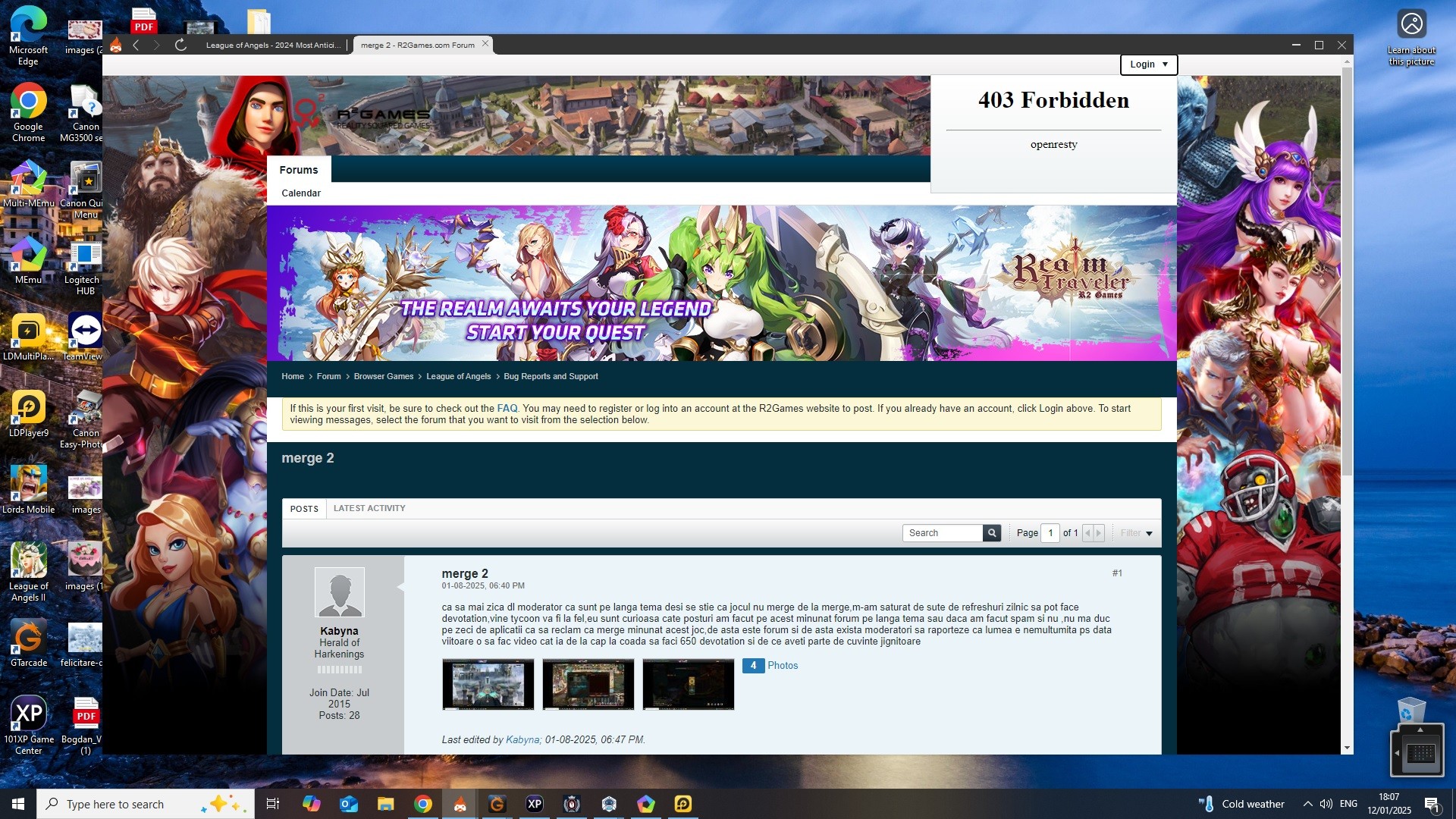1456x819 pixels.
Task: Show hidden system tray icons chevron
Action: pyautogui.click(x=1307, y=804)
